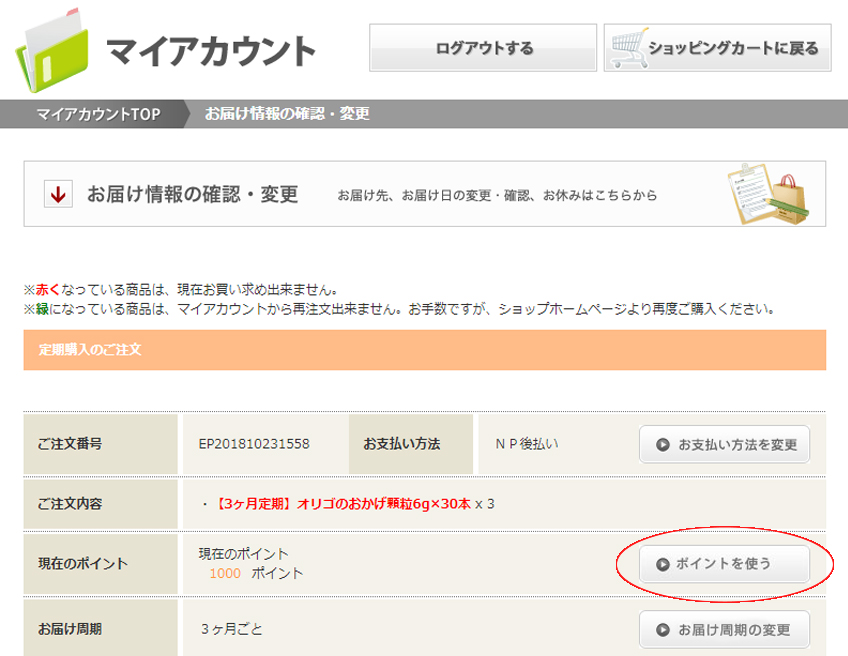Click banner subtitle お届け先、お届け日の変更・確認
This screenshot has width=848, height=656.
497,195
